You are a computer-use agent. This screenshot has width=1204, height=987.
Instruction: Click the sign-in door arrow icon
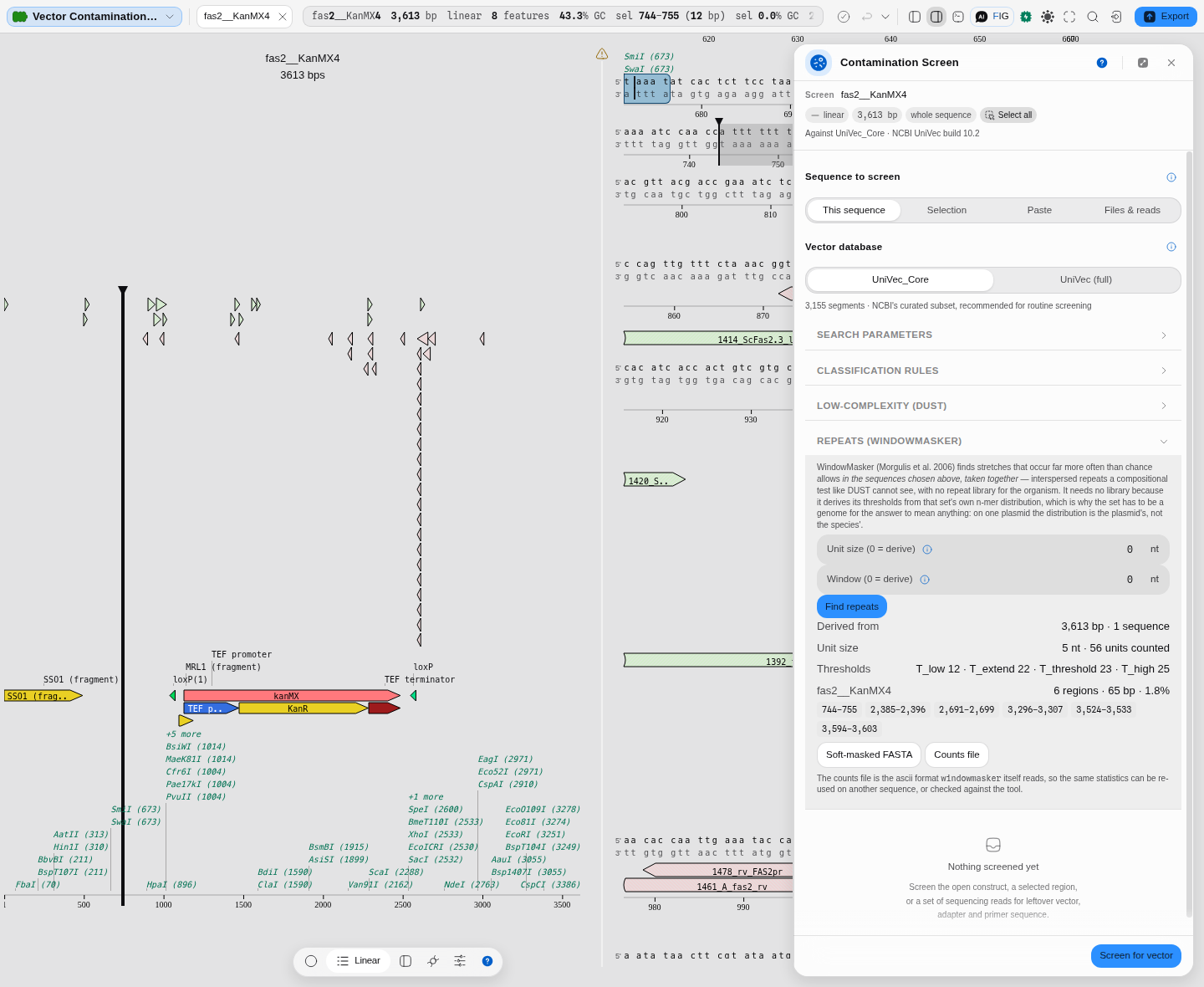click(1116, 17)
